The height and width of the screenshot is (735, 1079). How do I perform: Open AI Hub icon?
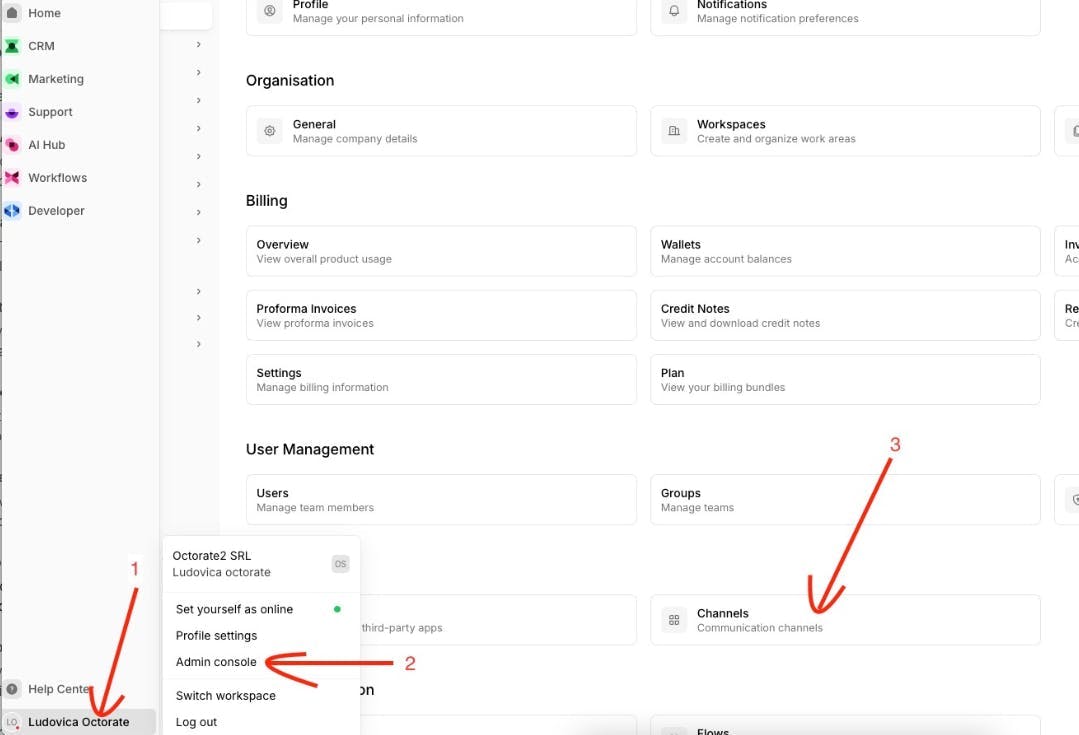tap(12, 145)
